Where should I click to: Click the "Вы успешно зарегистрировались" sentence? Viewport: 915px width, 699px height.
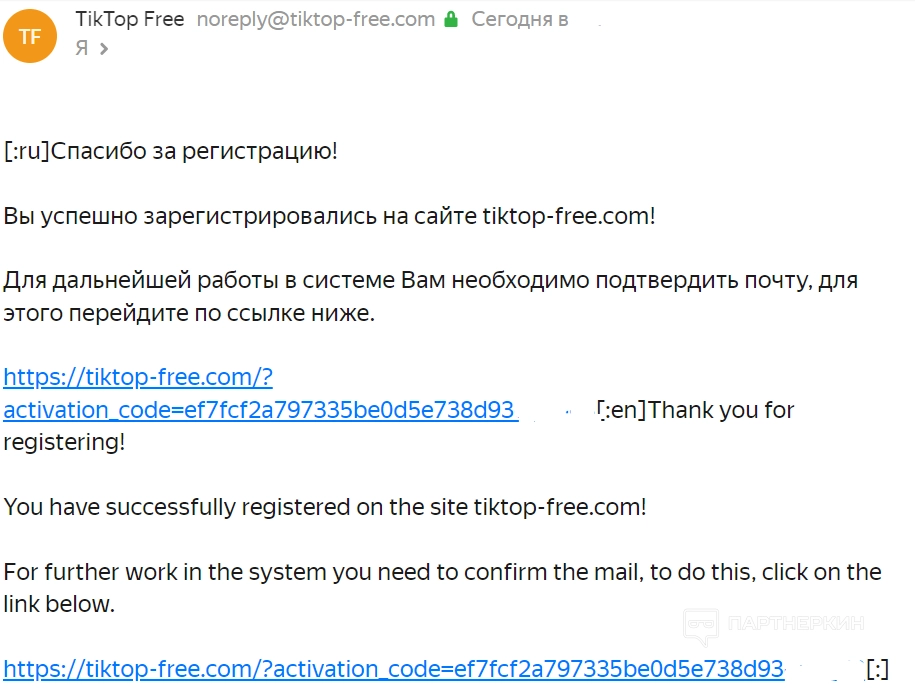(329, 216)
